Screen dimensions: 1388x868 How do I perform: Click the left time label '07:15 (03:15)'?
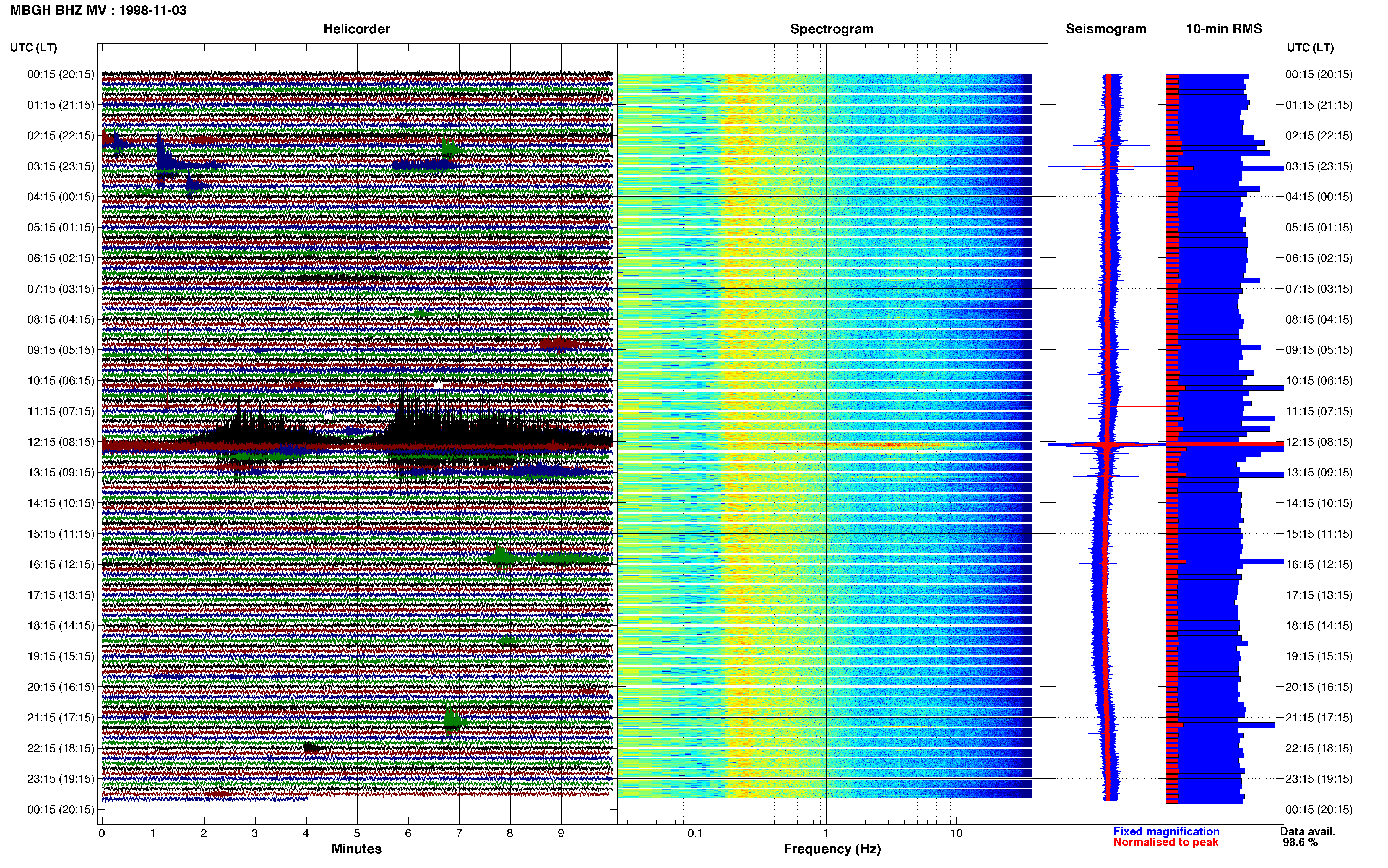click(60, 289)
